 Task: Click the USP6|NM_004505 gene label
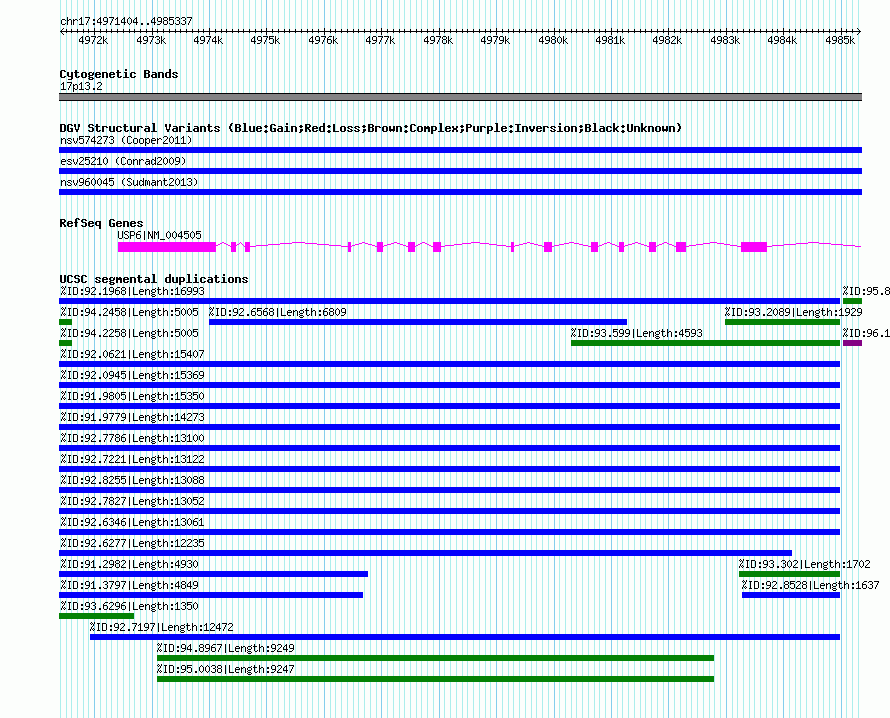tap(159, 235)
